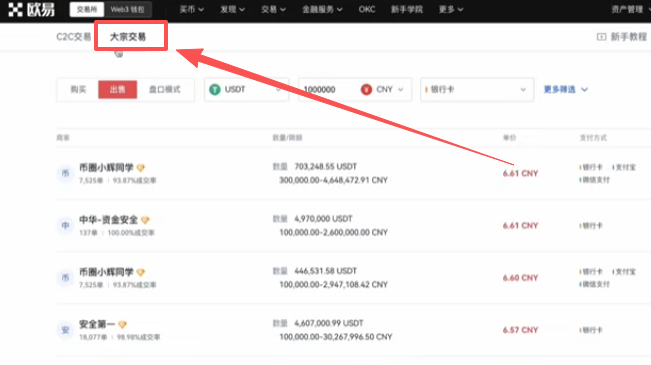The width and height of the screenshot is (651, 365).
Task: Click the 新手教程 video icon
Action: pos(601,37)
